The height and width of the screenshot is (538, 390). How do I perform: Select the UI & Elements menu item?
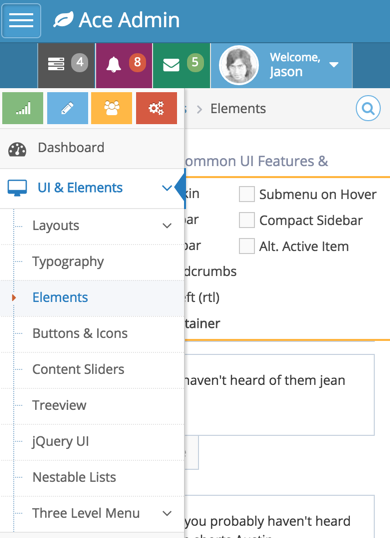click(x=92, y=188)
